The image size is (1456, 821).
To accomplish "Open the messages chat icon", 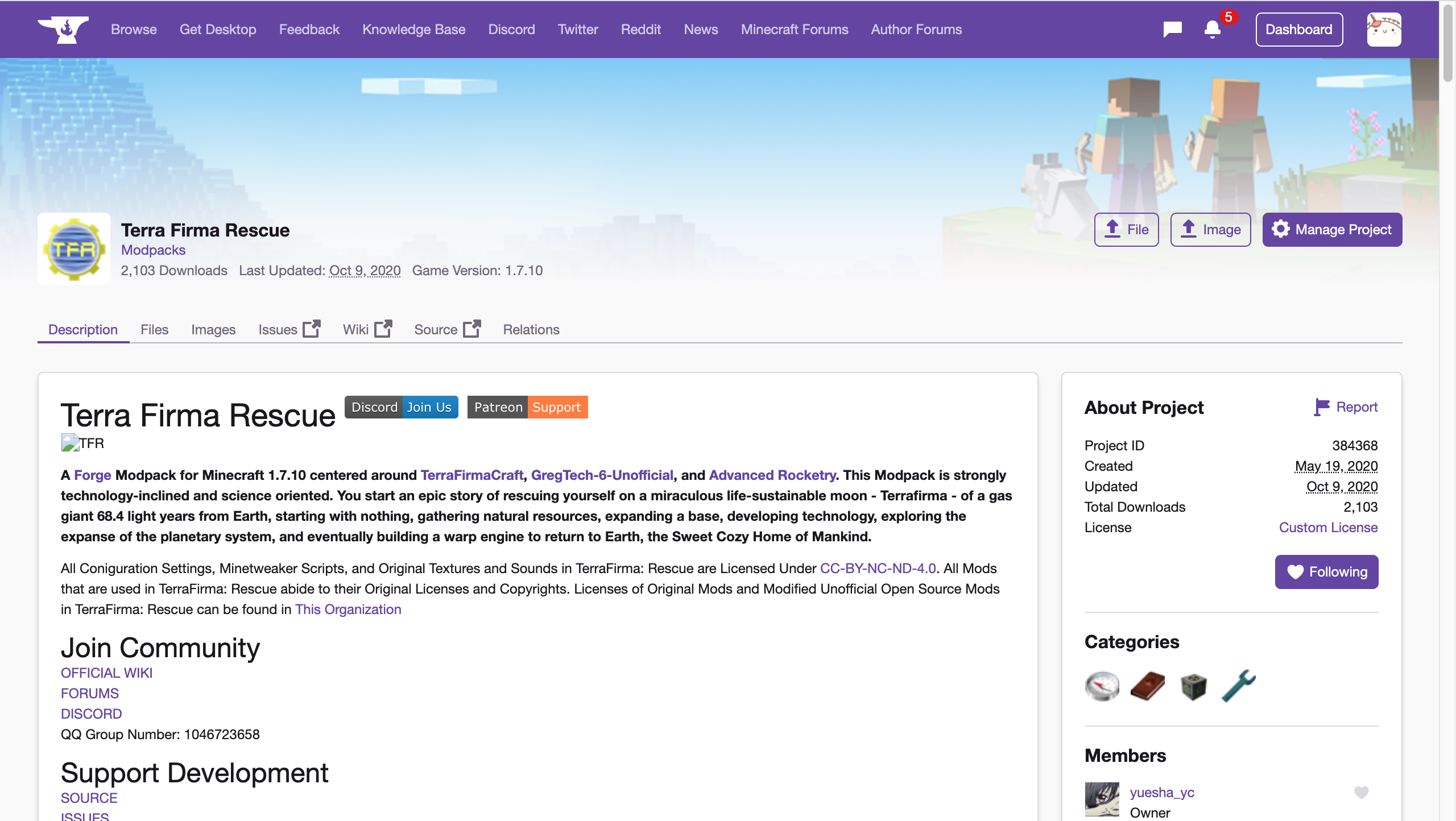I will 1172,30.
